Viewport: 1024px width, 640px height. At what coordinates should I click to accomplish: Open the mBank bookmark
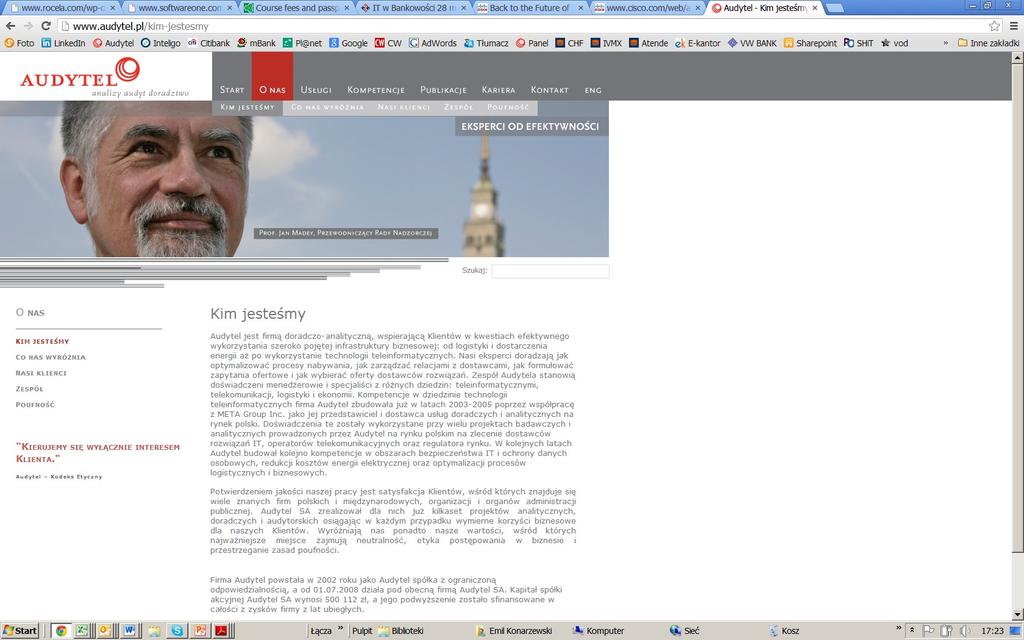pyautogui.click(x=256, y=43)
